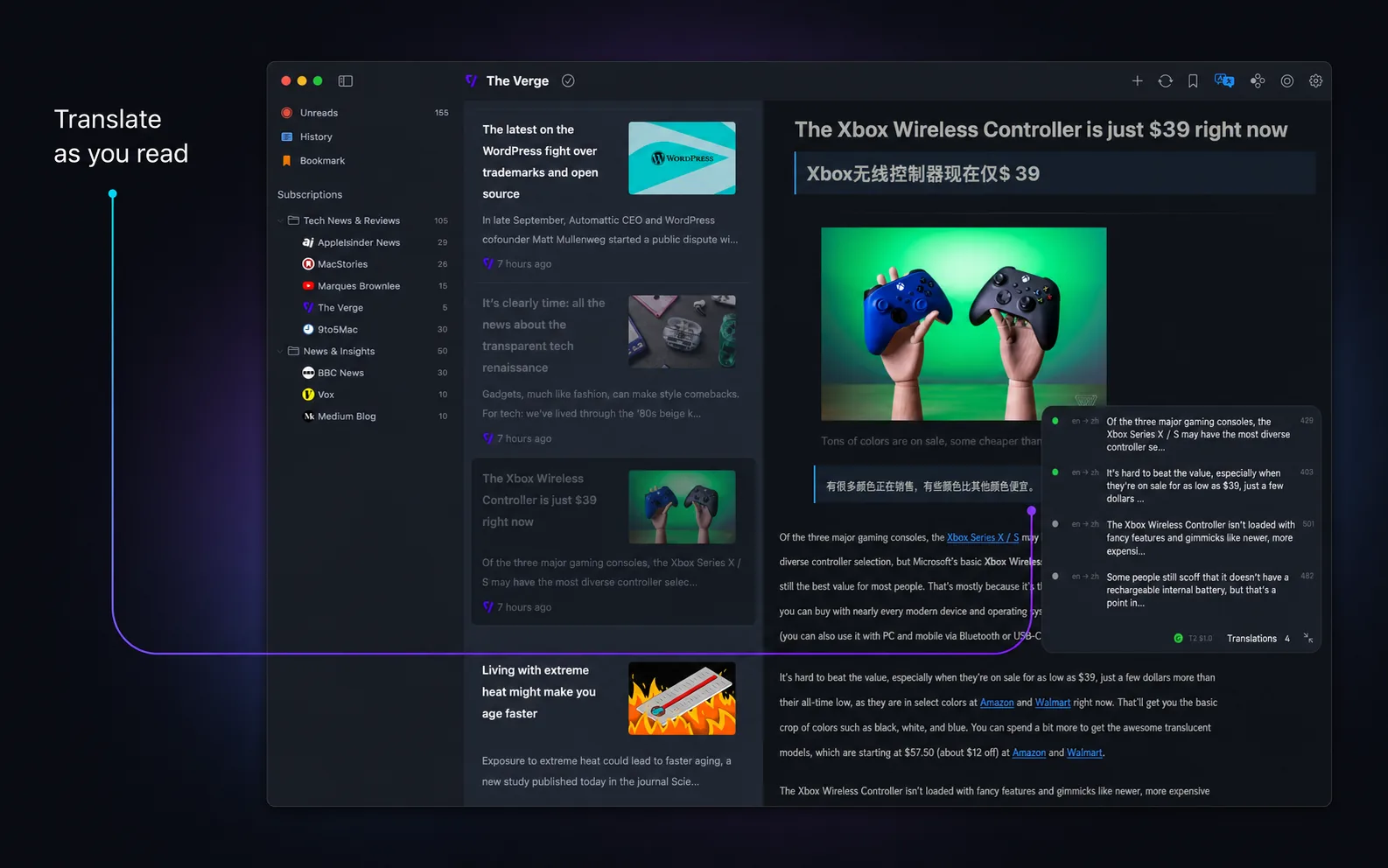
Task: Refresh feeds using the sync icon
Action: point(1165,80)
